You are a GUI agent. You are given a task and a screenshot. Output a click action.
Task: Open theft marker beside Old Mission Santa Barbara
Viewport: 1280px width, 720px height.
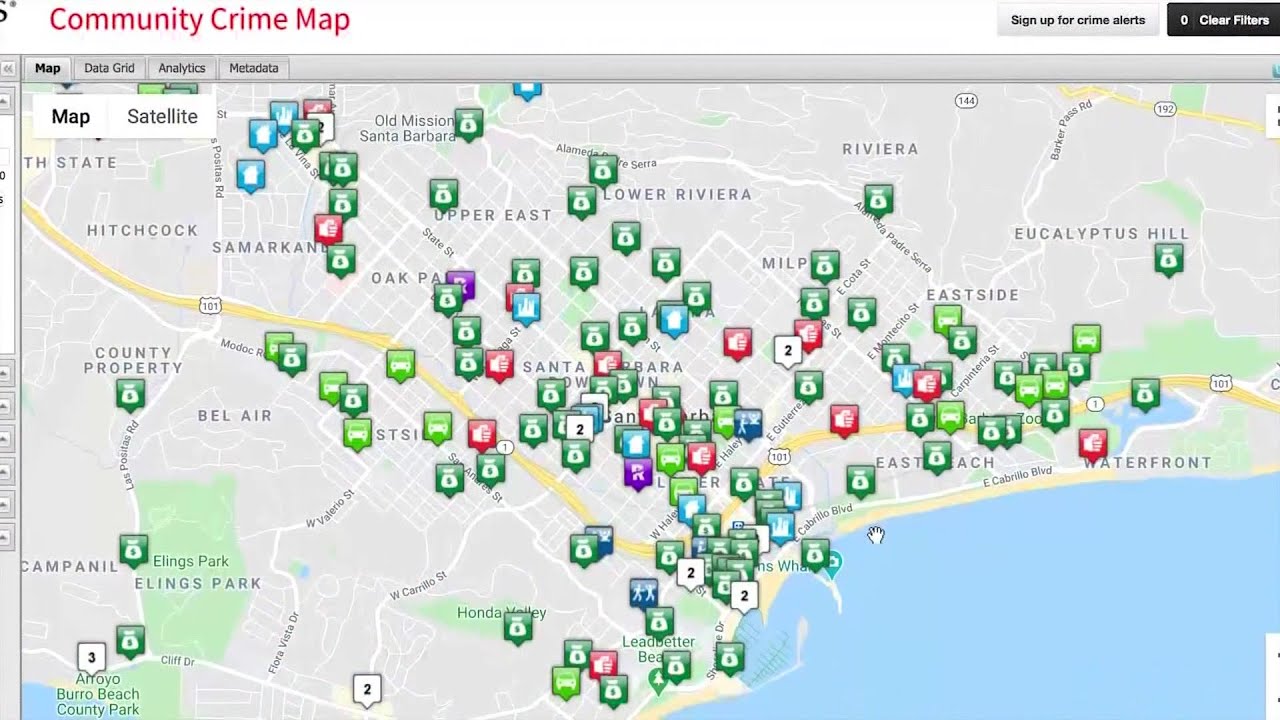(x=469, y=124)
